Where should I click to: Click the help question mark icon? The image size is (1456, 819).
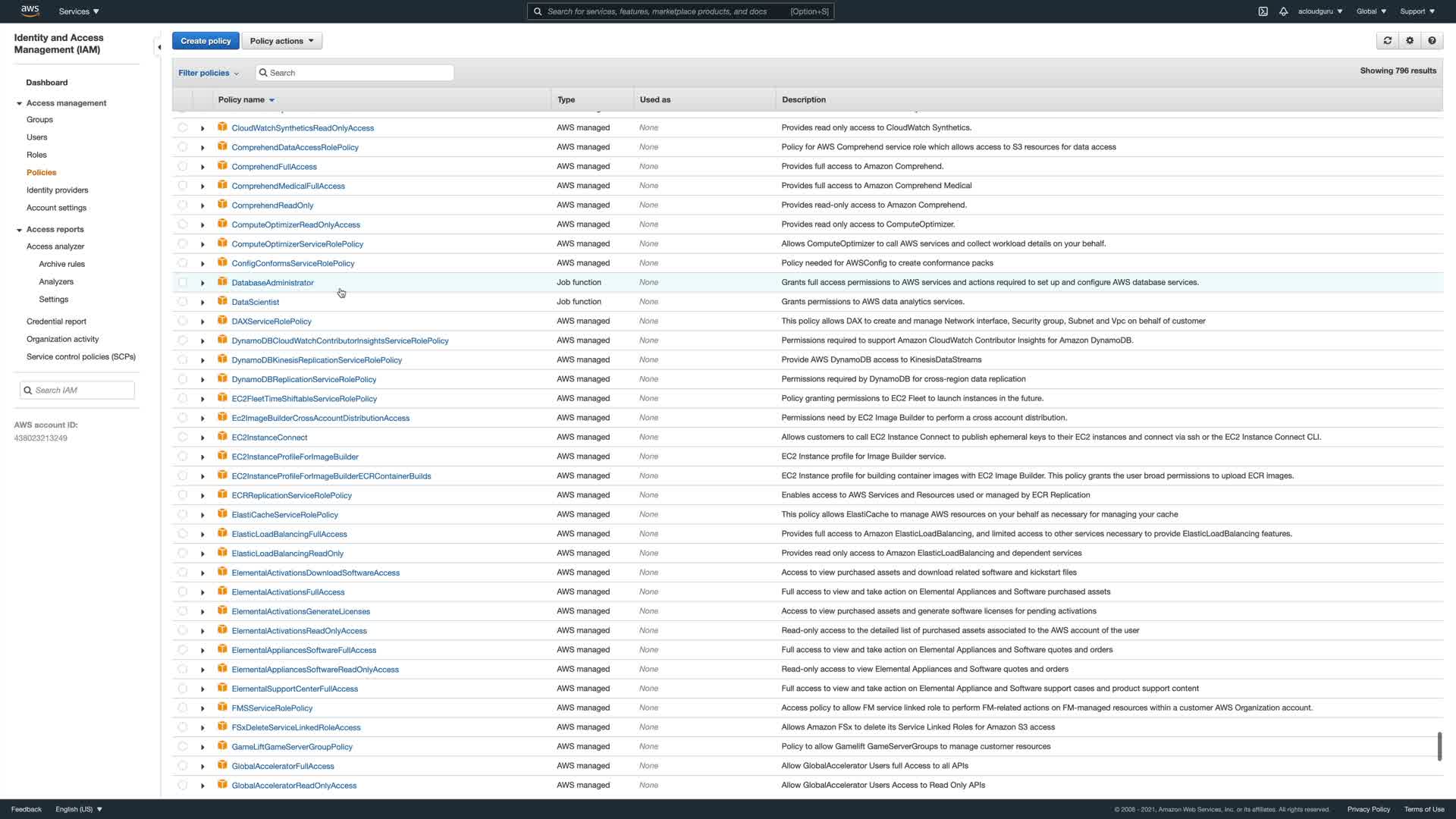pos(1432,41)
